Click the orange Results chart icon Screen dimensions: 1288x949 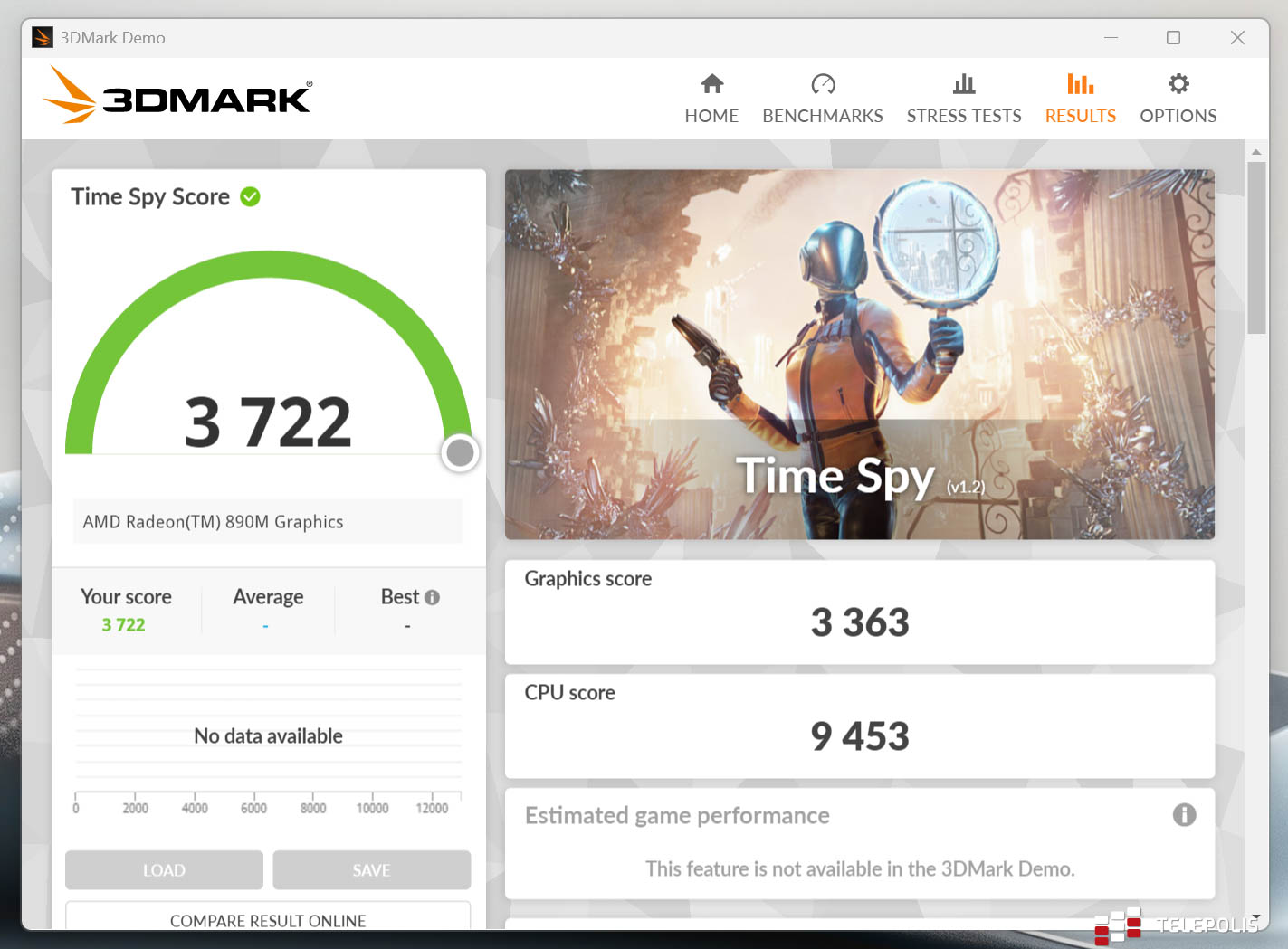[1080, 84]
